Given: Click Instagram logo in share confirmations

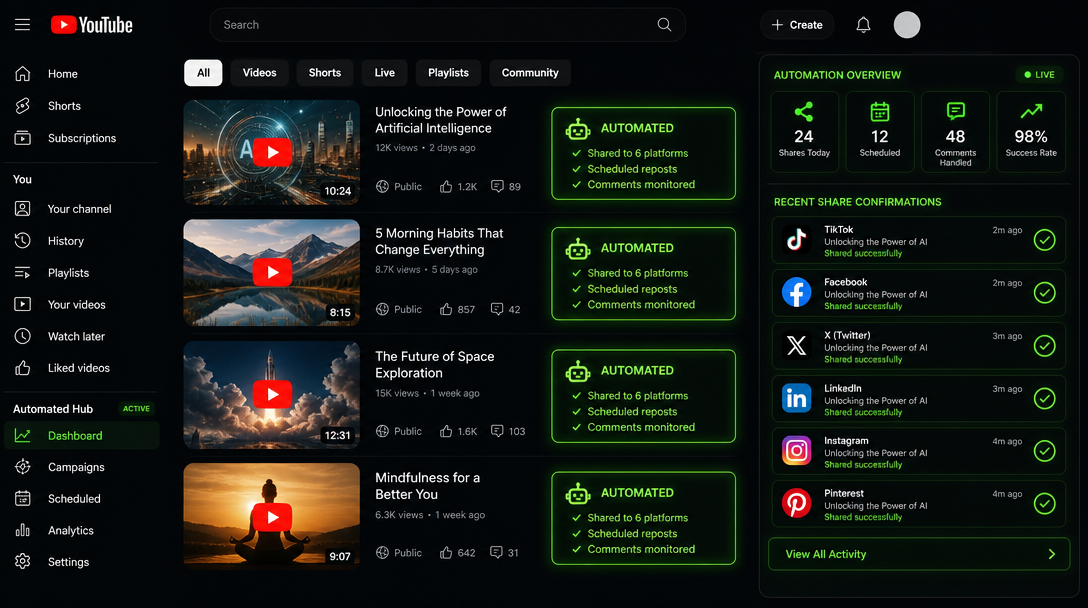Looking at the screenshot, I should coord(797,451).
